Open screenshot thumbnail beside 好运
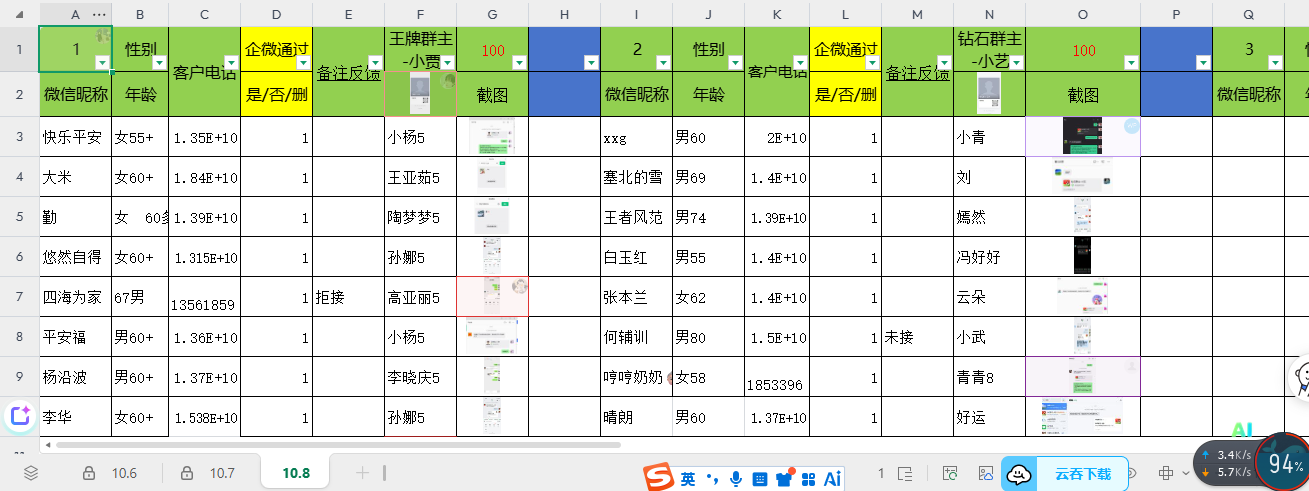1309x491 pixels. tap(1083, 417)
